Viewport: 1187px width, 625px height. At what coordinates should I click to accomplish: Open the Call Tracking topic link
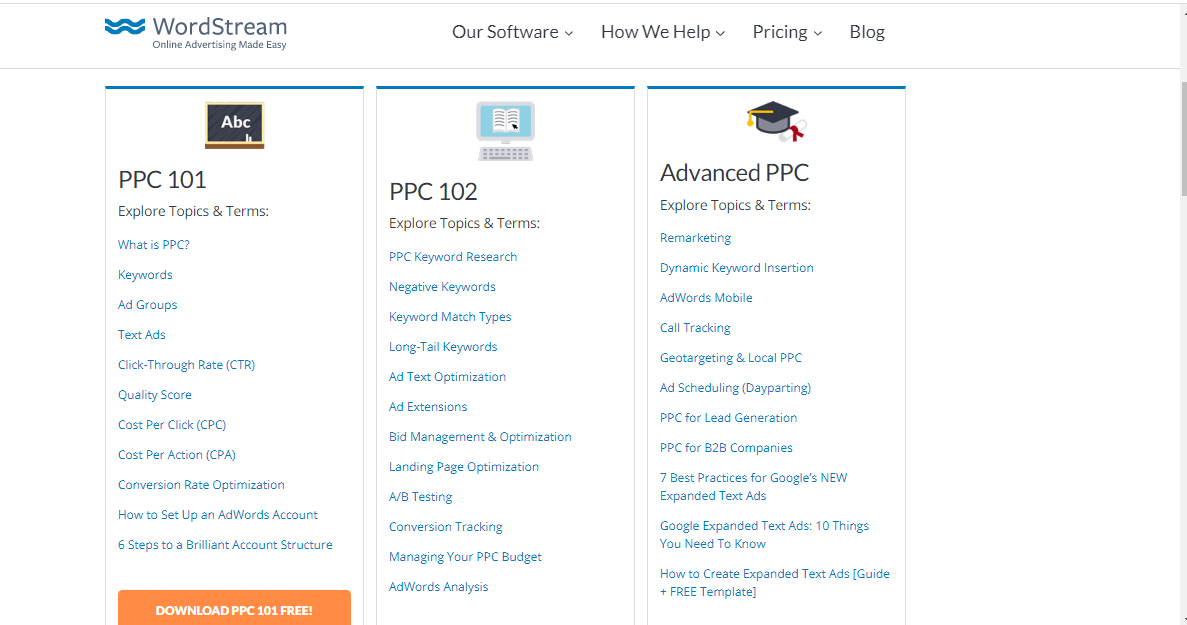coord(695,328)
